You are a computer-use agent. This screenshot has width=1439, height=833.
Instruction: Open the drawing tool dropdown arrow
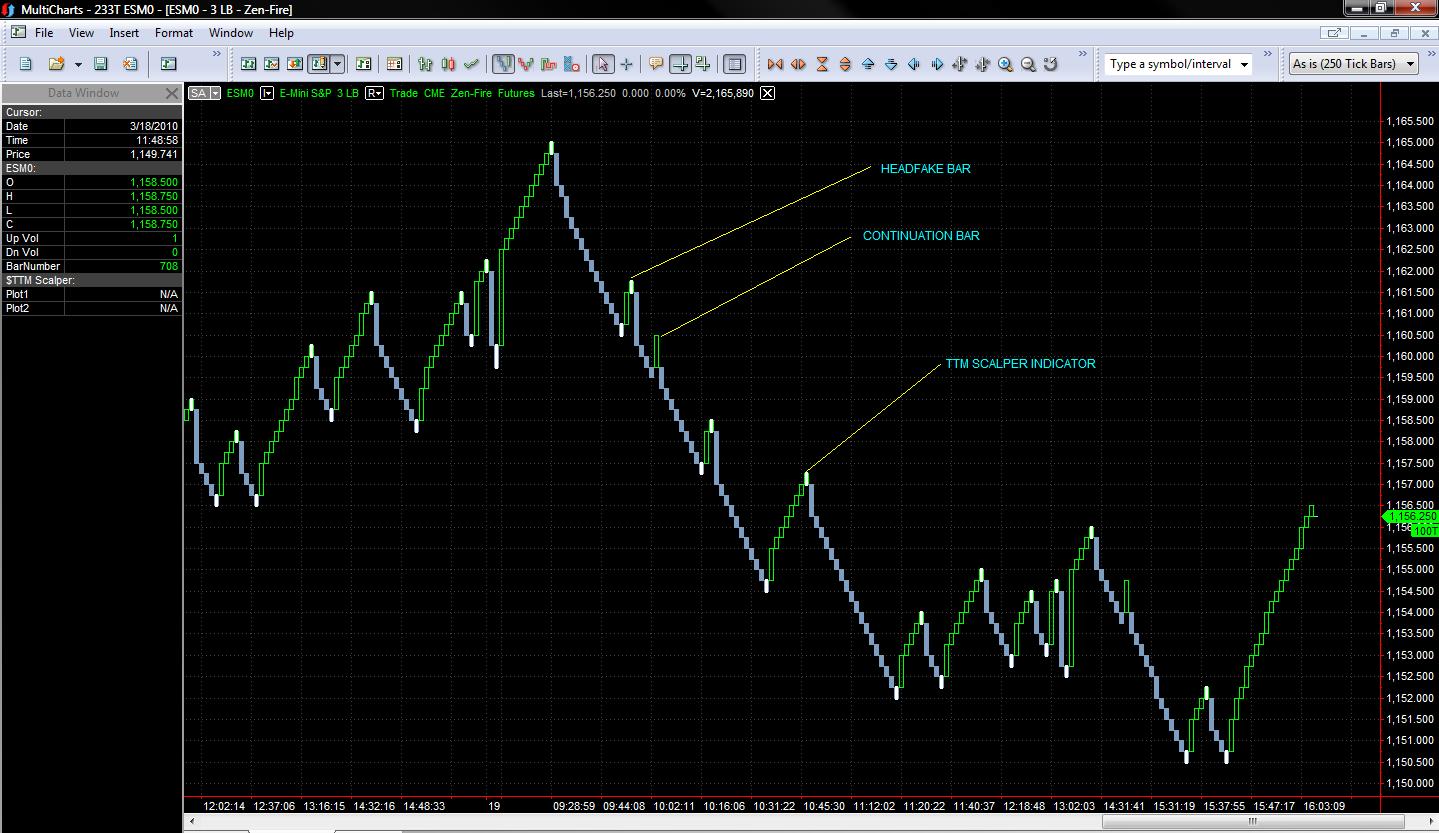tap(338, 64)
